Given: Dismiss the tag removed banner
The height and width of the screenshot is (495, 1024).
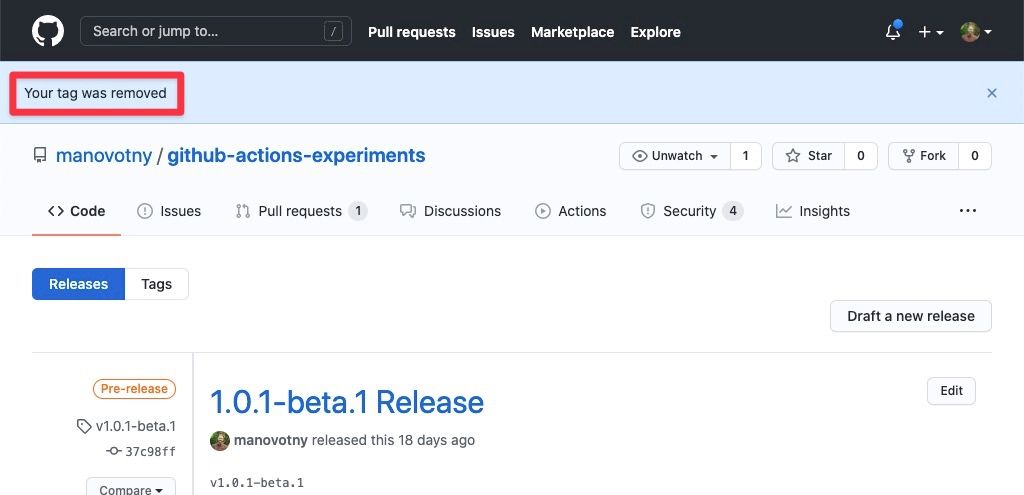Looking at the screenshot, I should pyautogui.click(x=991, y=93).
